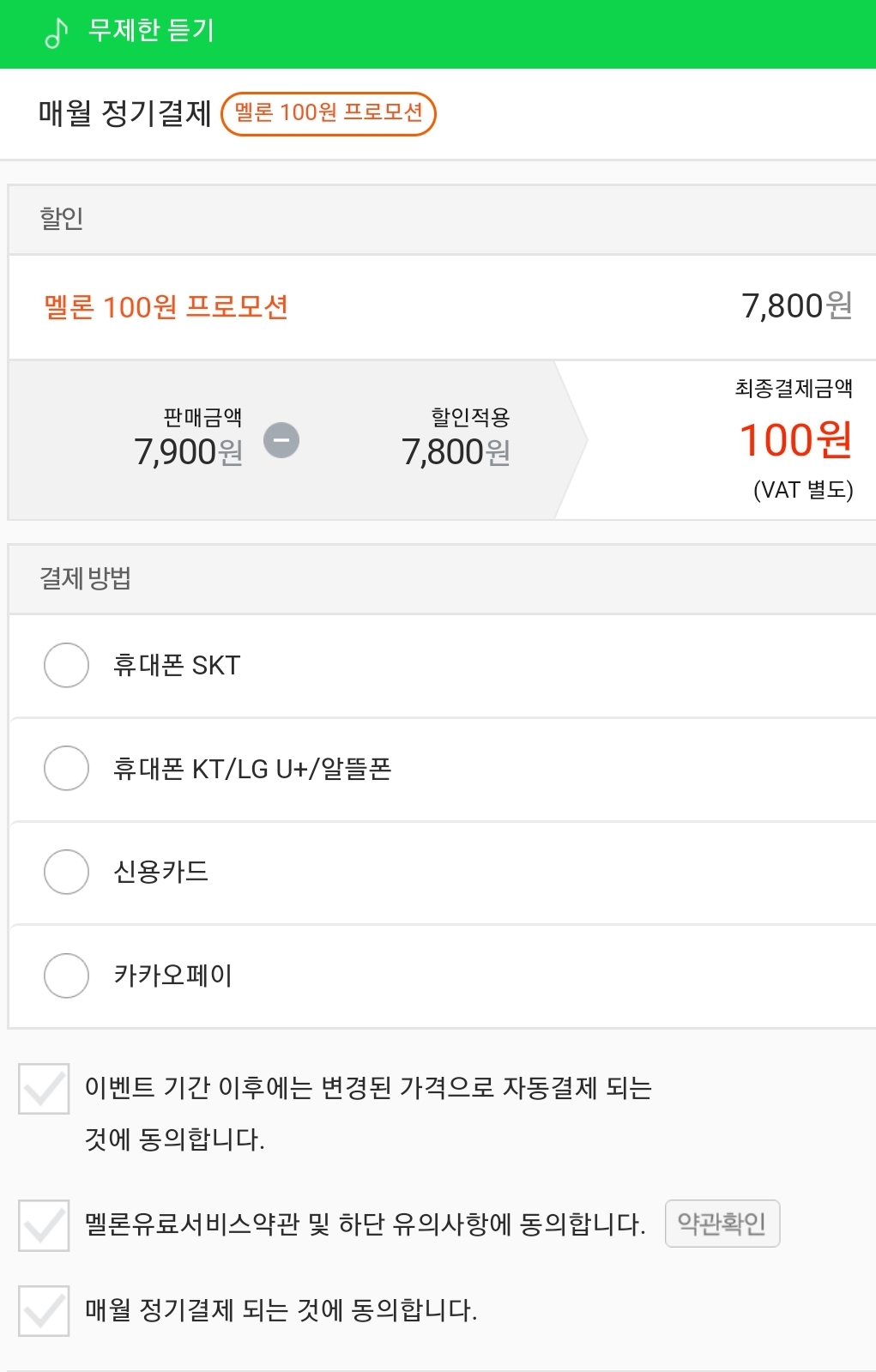Image resolution: width=876 pixels, height=1372 pixels.
Task: Check the 매월 정기결제 agreement checkbox
Action: click(x=44, y=1311)
